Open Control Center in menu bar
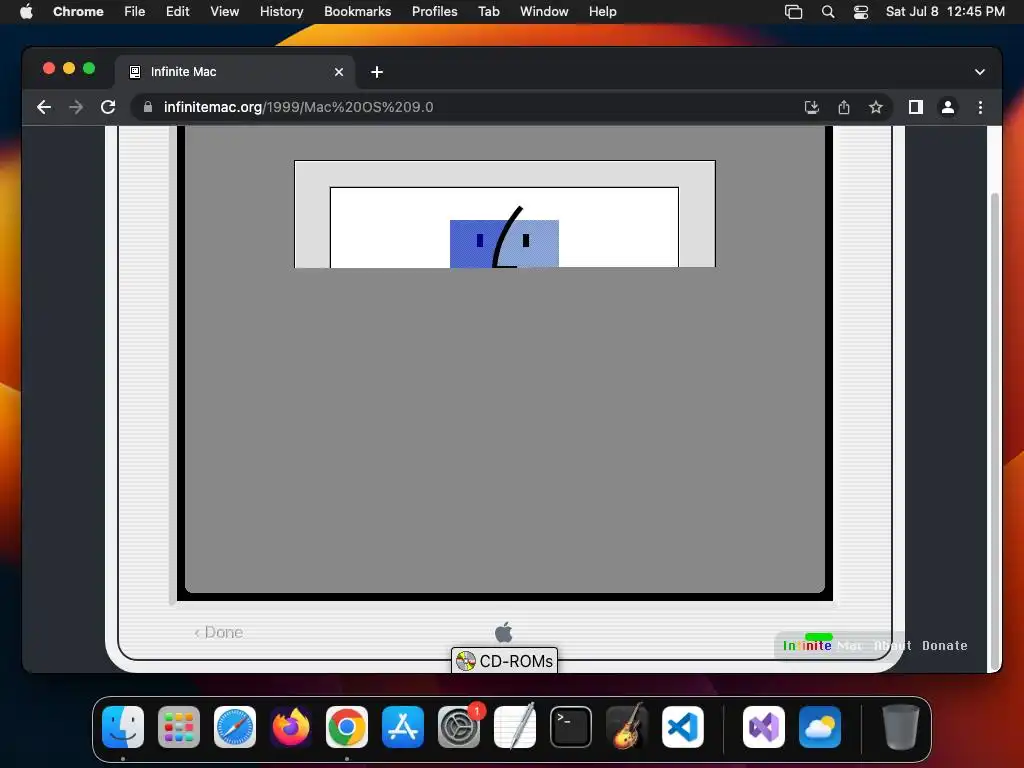 (861, 12)
